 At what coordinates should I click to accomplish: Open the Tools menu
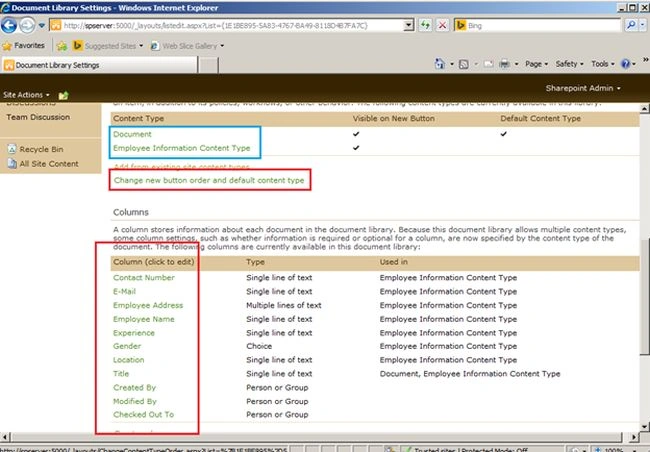[603, 64]
